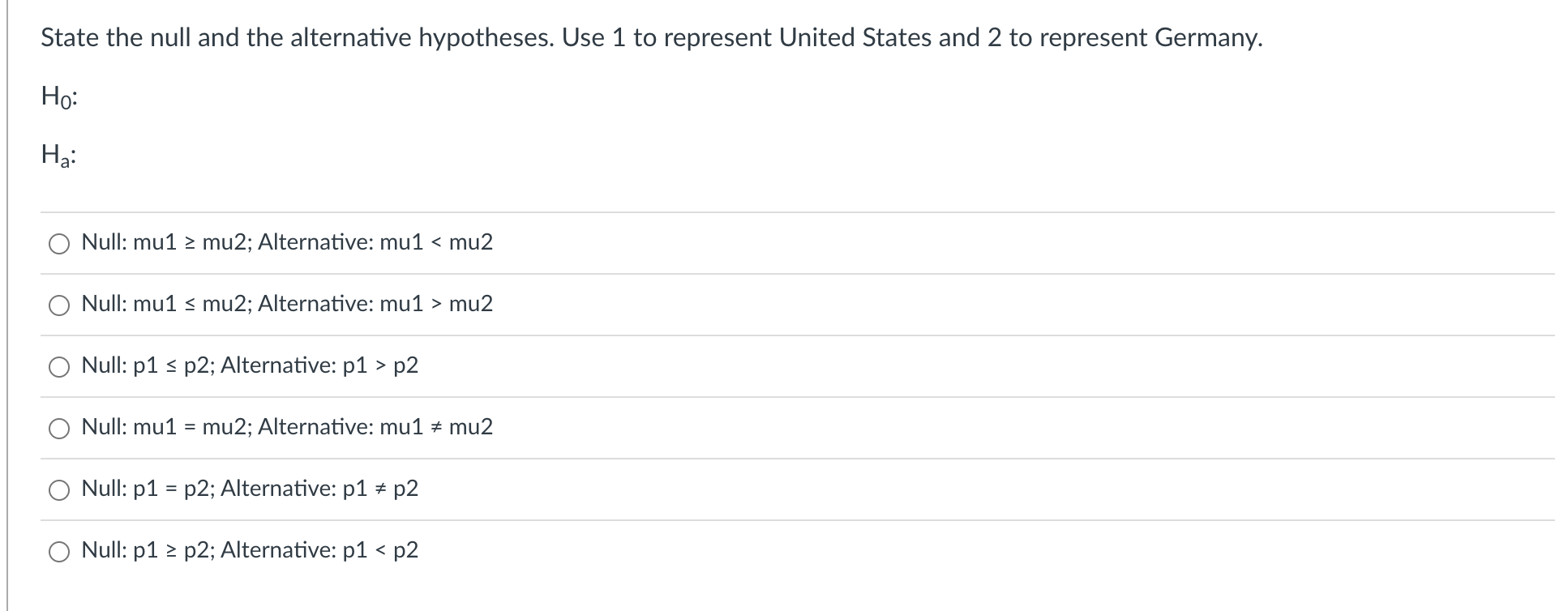The height and width of the screenshot is (611, 1568).
Task: Click the 'Alternative: p1 ≠ p2' answer text
Action: point(319,489)
